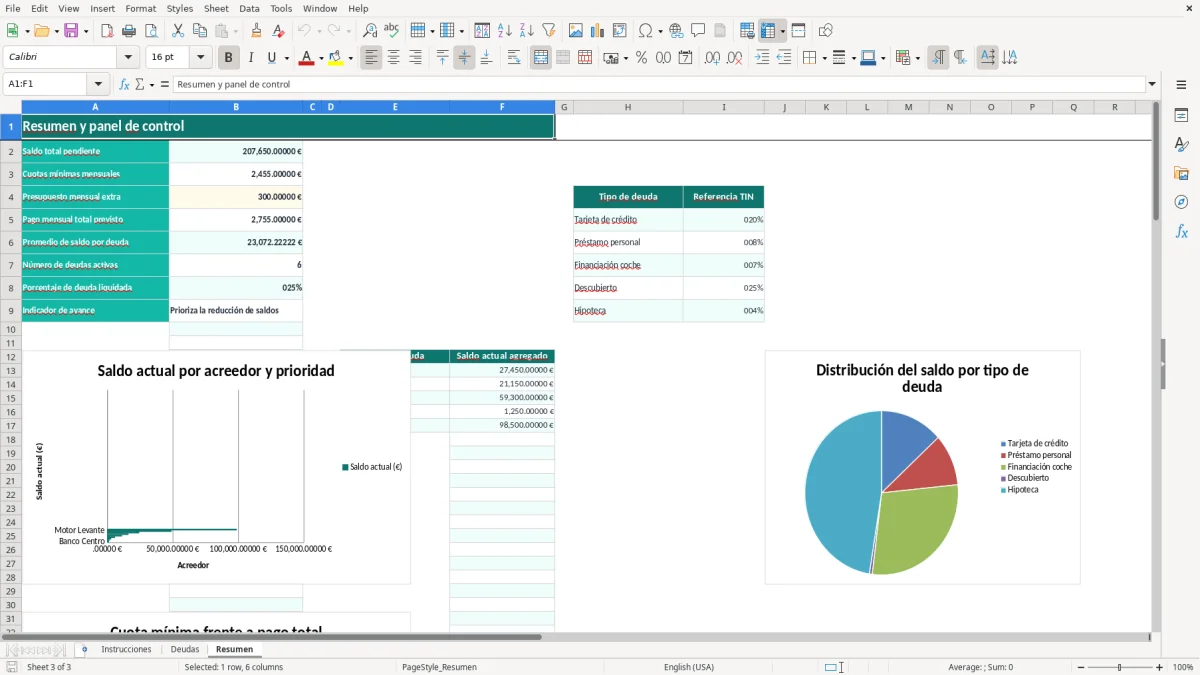Click English (USA) language in status bar
Screen dimensions: 1200x675
(x=689, y=667)
